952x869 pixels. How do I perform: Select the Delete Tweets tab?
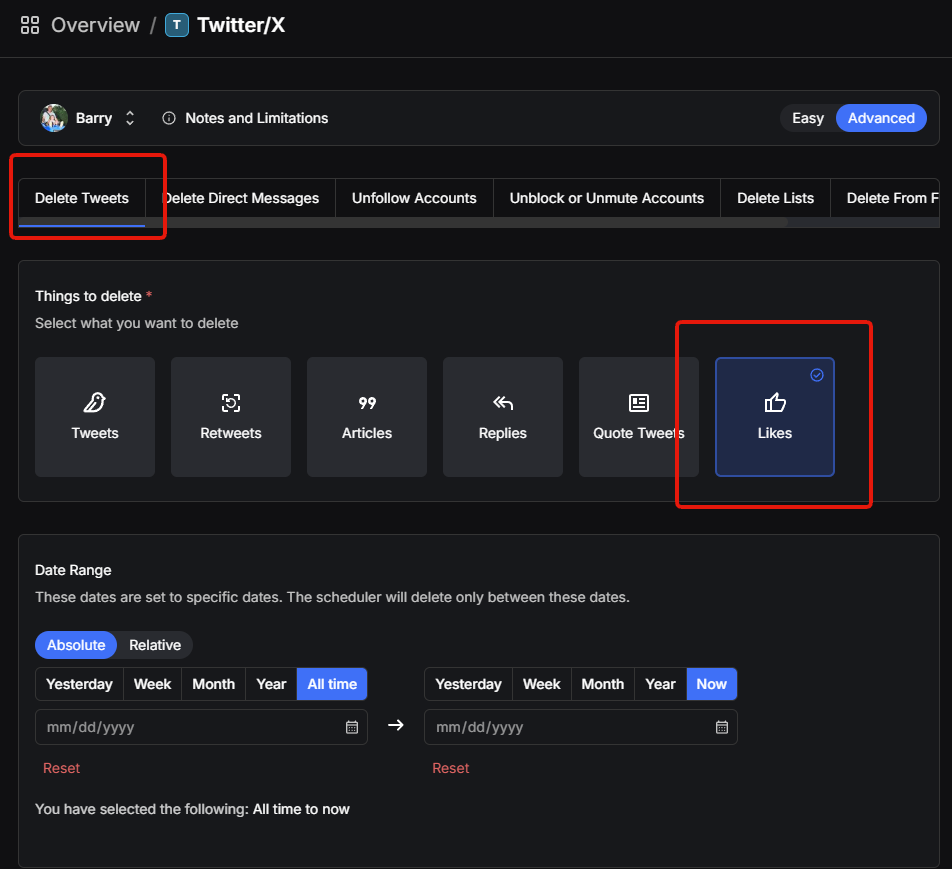[x=82, y=198]
